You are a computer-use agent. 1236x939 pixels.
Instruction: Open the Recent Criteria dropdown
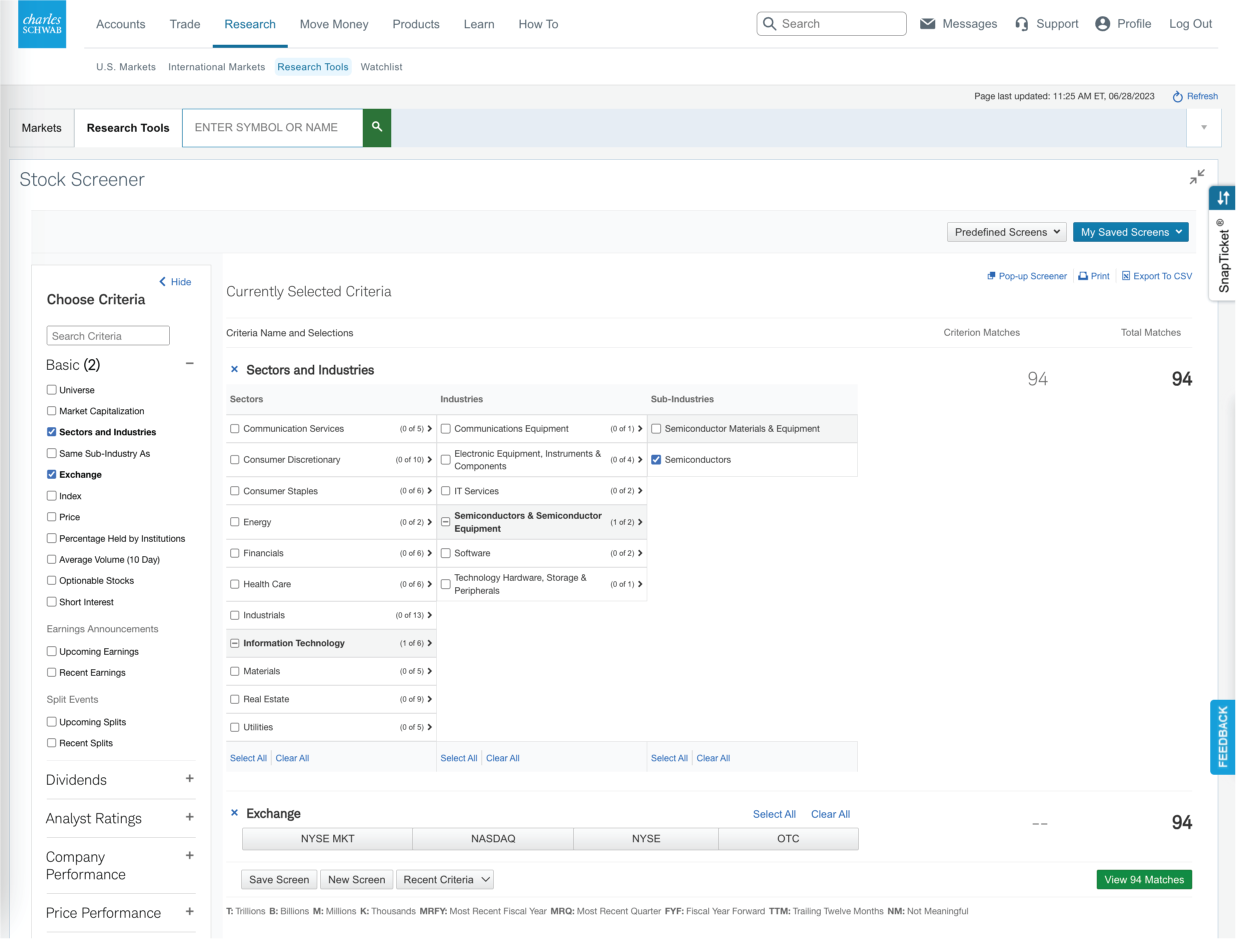[445, 880]
